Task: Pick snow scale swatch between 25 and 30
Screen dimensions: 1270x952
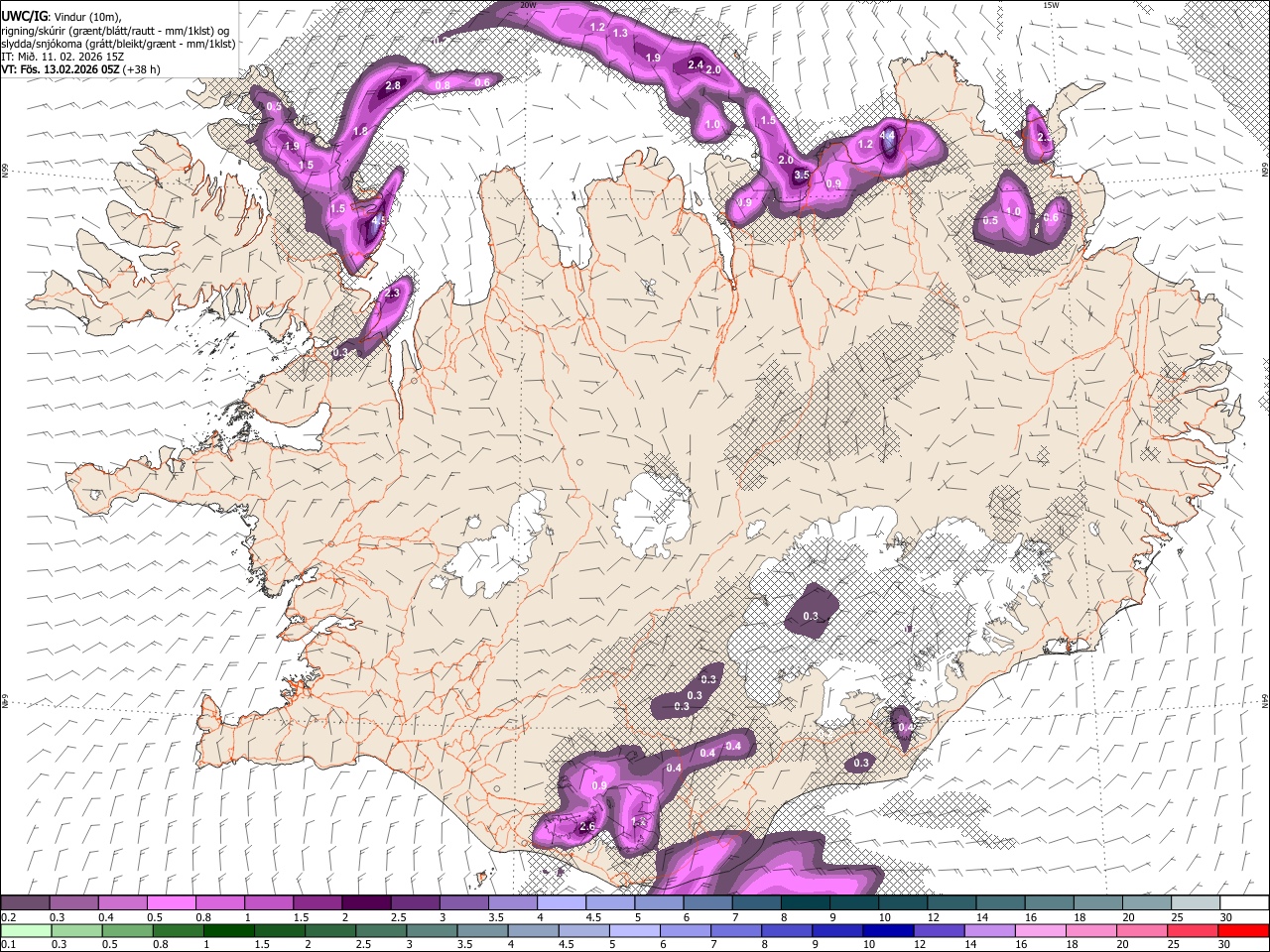Action: click(x=1196, y=903)
